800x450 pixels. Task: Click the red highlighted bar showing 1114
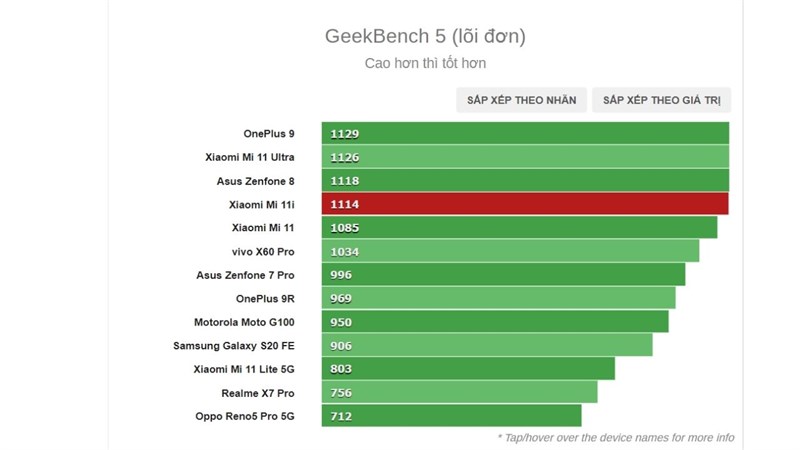coord(524,204)
